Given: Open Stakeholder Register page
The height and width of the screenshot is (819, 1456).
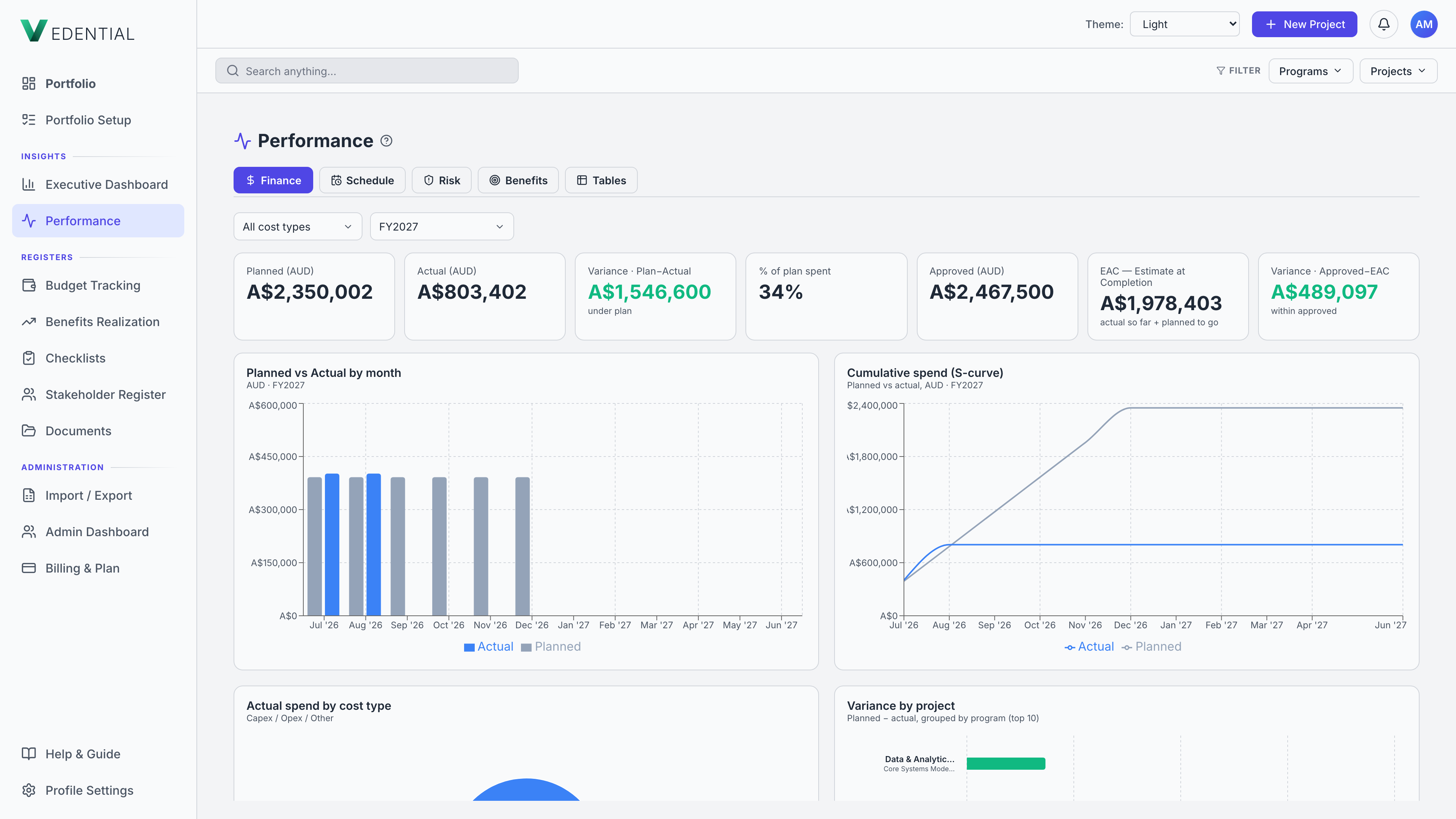Looking at the screenshot, I should pyautogui.click(x=98, y=394).
